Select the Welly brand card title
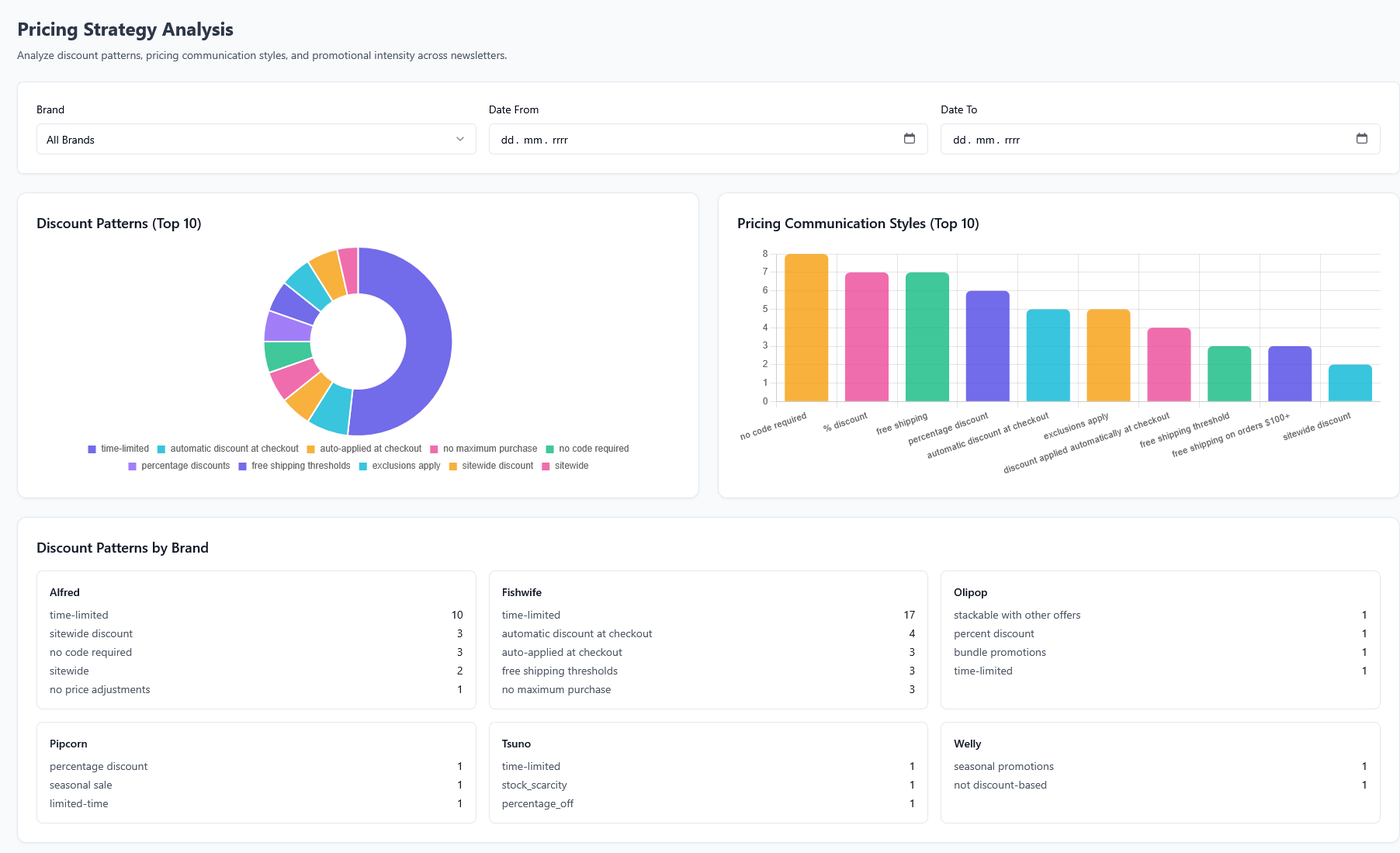Viewport: 1400px width, 853px height. click(967, 744)
